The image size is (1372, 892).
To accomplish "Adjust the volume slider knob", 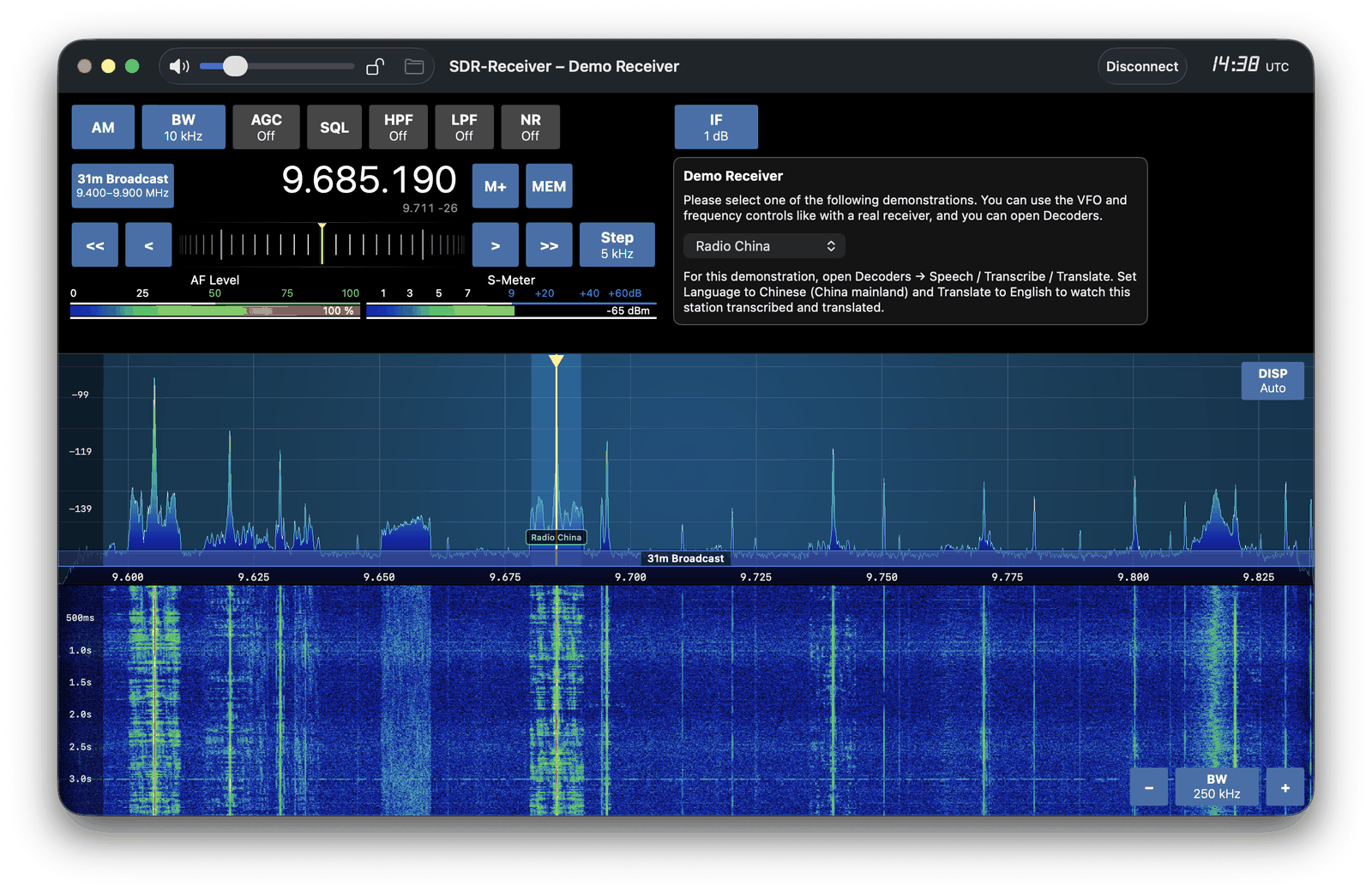I will [x=235, y=66].
